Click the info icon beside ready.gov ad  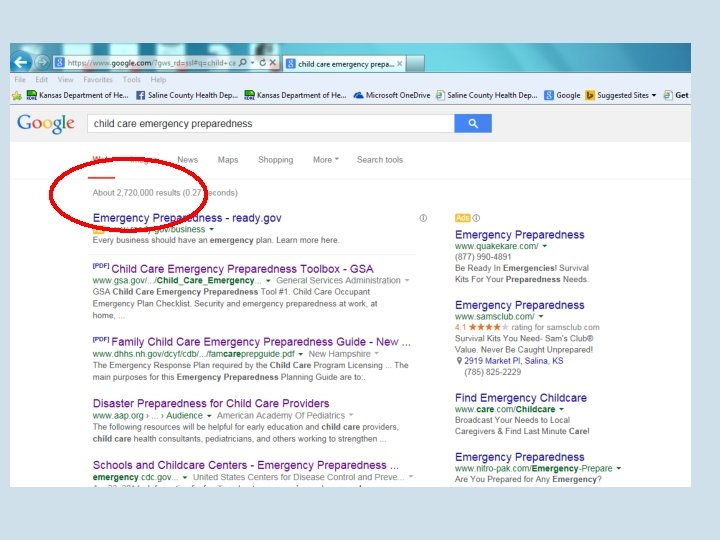423,218
